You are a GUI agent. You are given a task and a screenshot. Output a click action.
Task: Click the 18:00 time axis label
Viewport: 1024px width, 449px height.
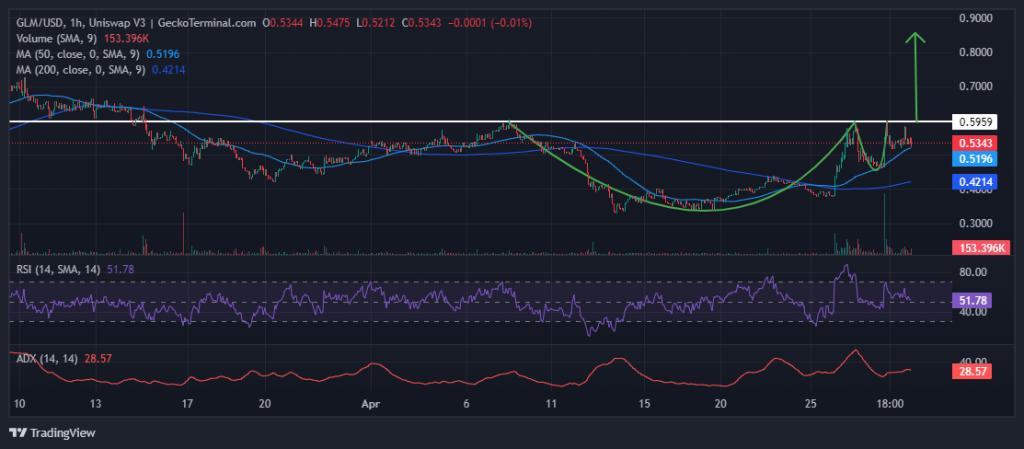pyautogui.click(x=890, y=405)
